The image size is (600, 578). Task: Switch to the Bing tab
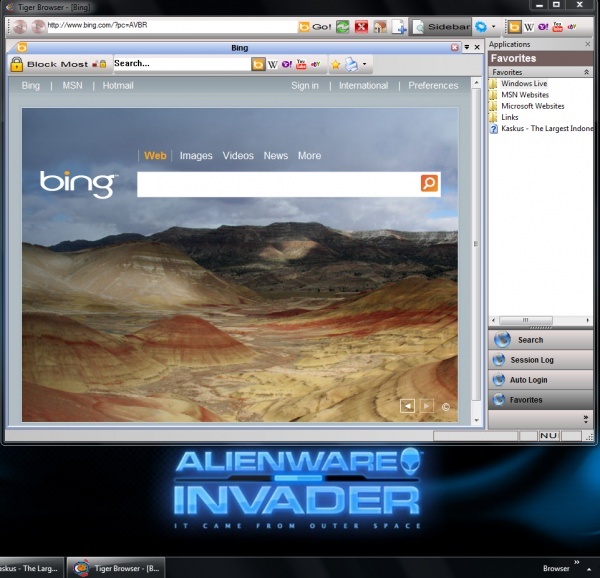240,48
